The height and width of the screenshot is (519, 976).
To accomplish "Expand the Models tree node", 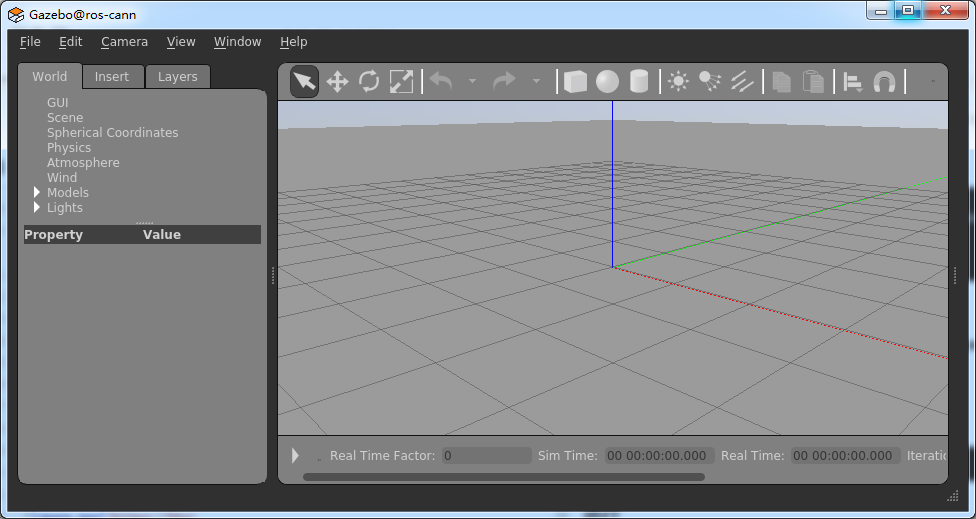I will point(37,192).
